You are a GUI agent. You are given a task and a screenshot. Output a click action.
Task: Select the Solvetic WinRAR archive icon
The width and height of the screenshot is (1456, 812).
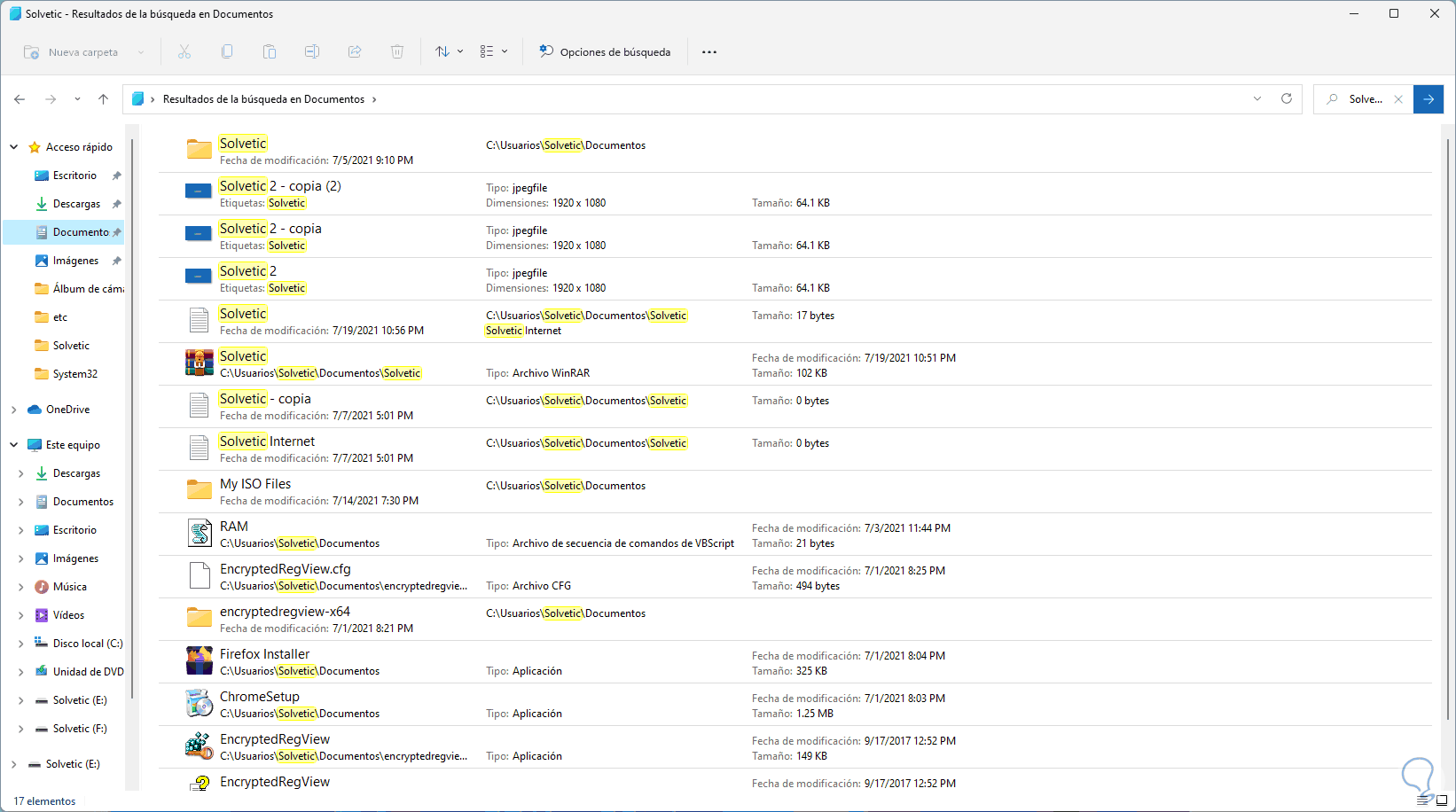pos(199,363)
